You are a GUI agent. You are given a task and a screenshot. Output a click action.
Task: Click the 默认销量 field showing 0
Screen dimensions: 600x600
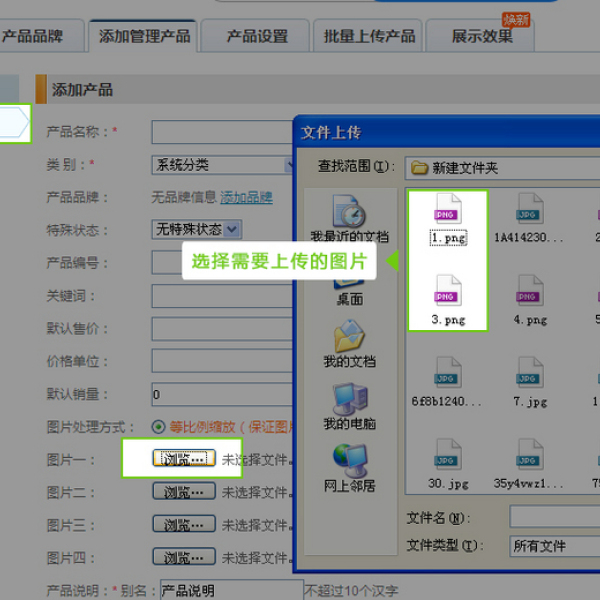(x=222, y=394)
